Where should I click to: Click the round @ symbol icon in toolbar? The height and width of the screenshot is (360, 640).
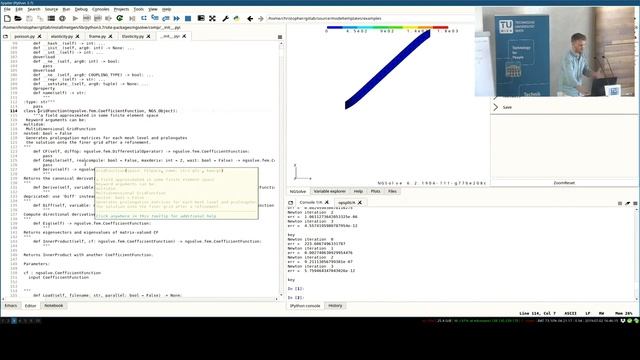[62, 18]
